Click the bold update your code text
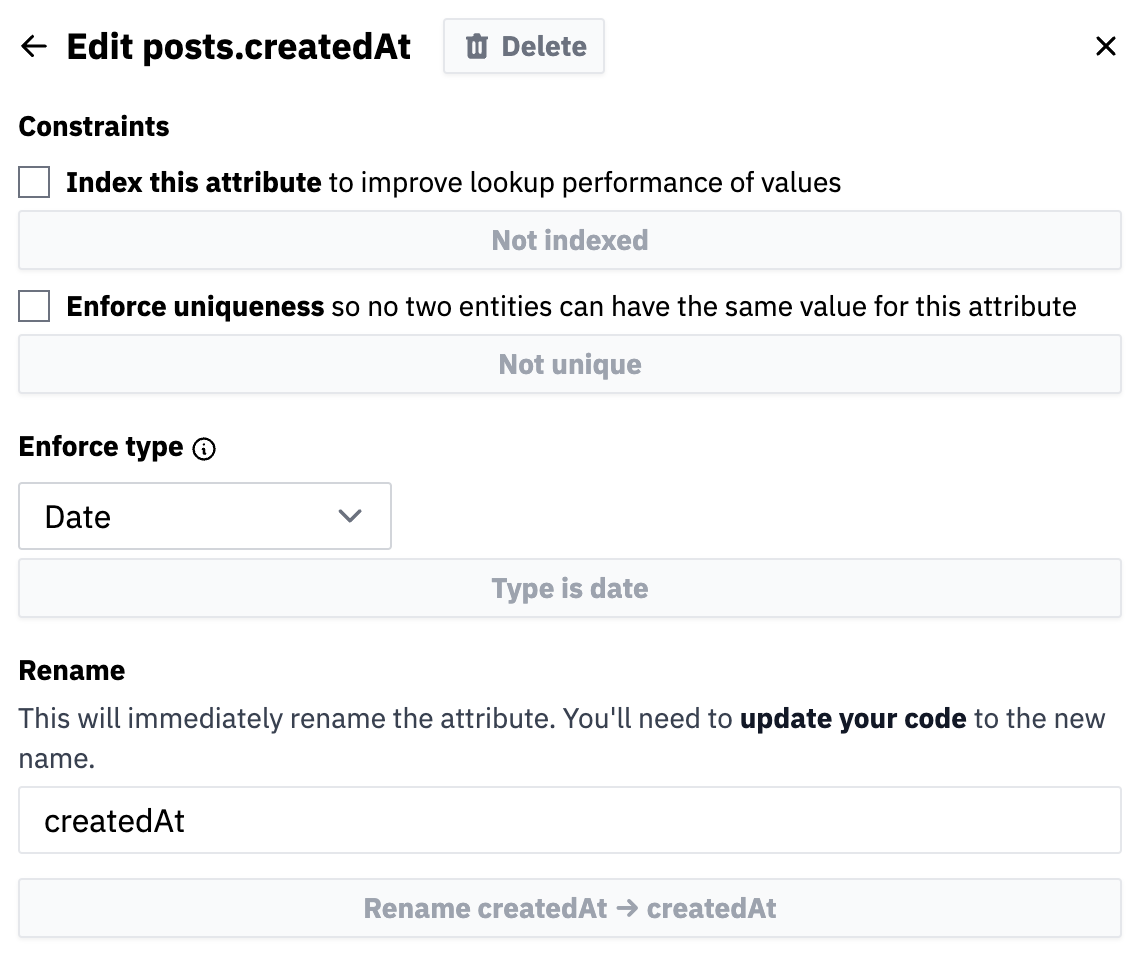This screenshot has width=1136, height=966. (x=852, y=719)
